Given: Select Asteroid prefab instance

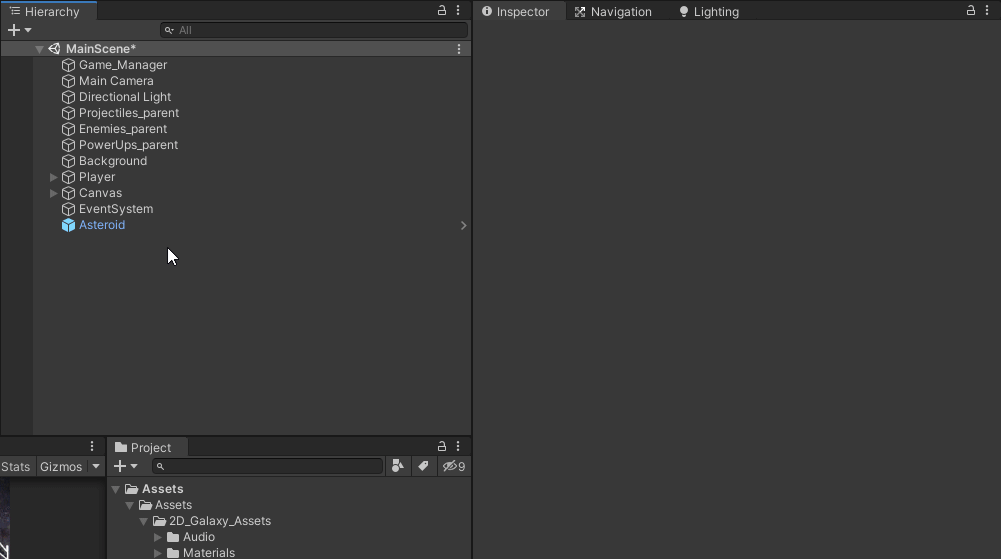Looking at the screenshot, I should coord(102,225).
